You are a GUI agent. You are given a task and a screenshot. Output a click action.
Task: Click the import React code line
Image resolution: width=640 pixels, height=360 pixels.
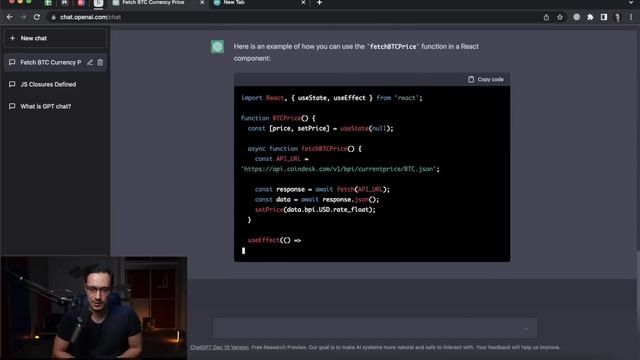[332, 98]
